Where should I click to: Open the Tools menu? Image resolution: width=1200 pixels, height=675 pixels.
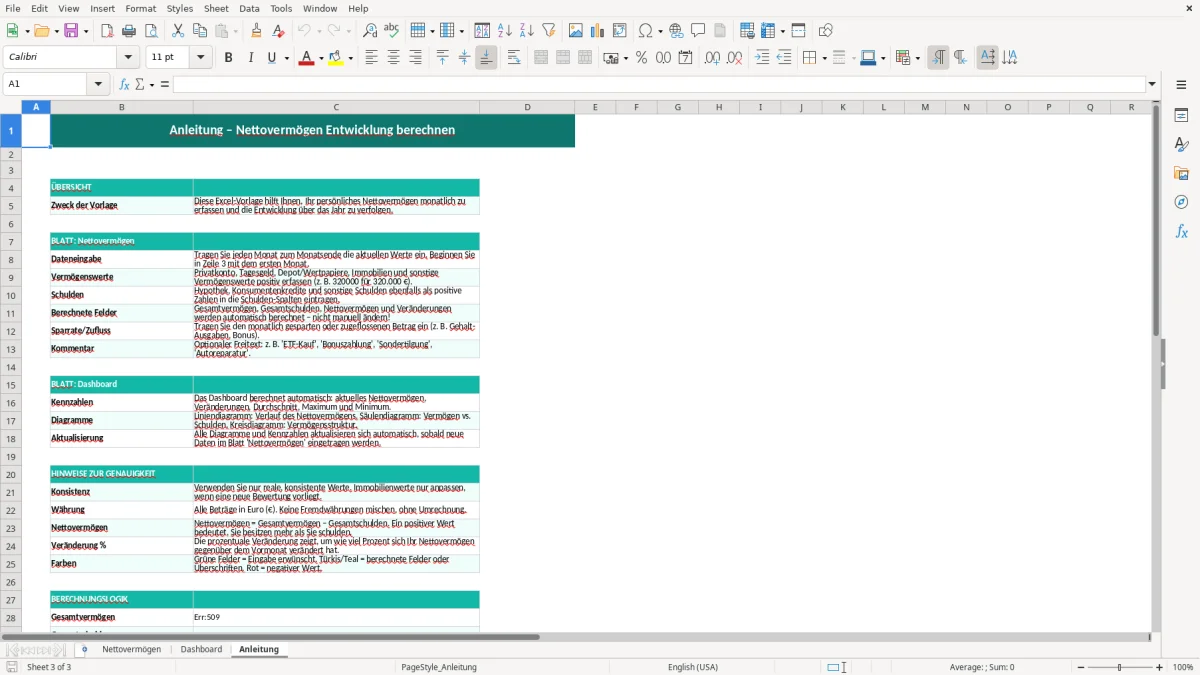point(281,8)
